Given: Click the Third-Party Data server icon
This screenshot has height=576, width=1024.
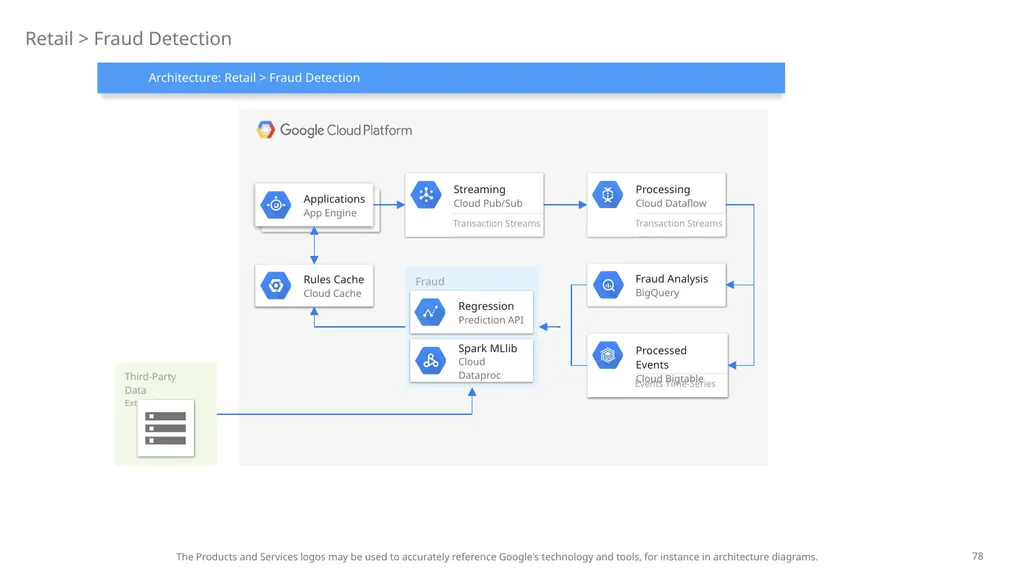Looking at the screenshot, I should 166,428.
